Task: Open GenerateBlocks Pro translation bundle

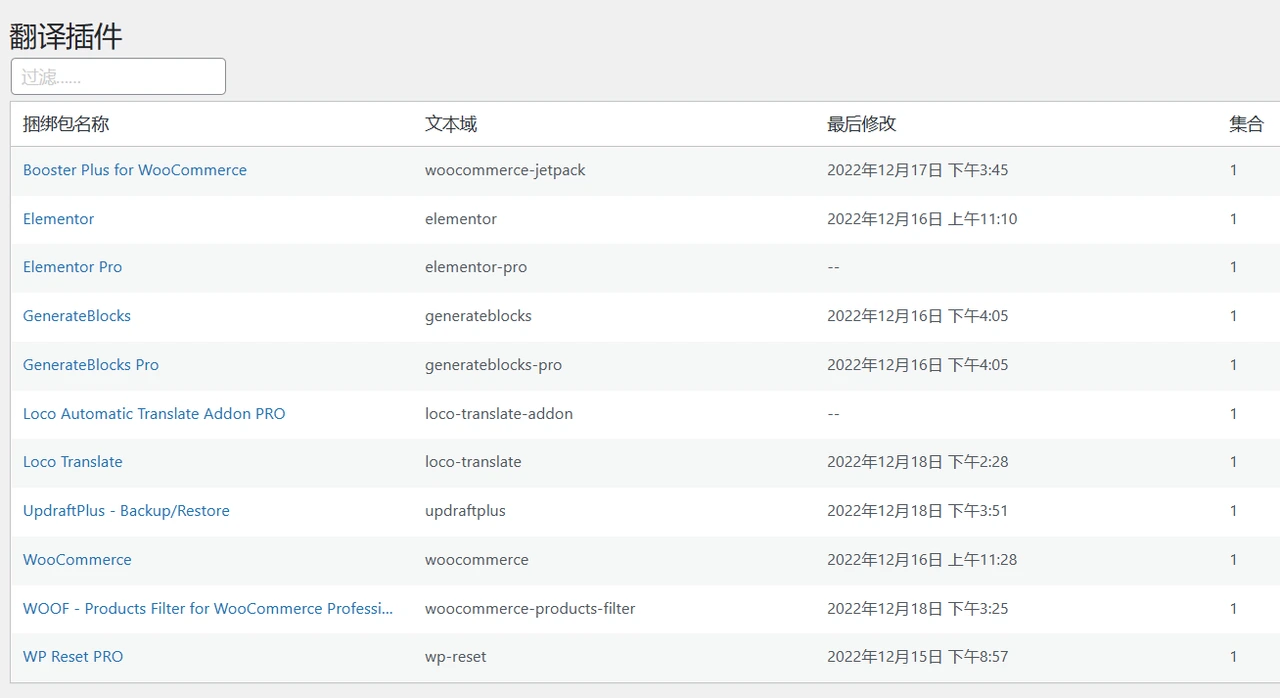Action: pyautogui.click(x=91, y=365)
